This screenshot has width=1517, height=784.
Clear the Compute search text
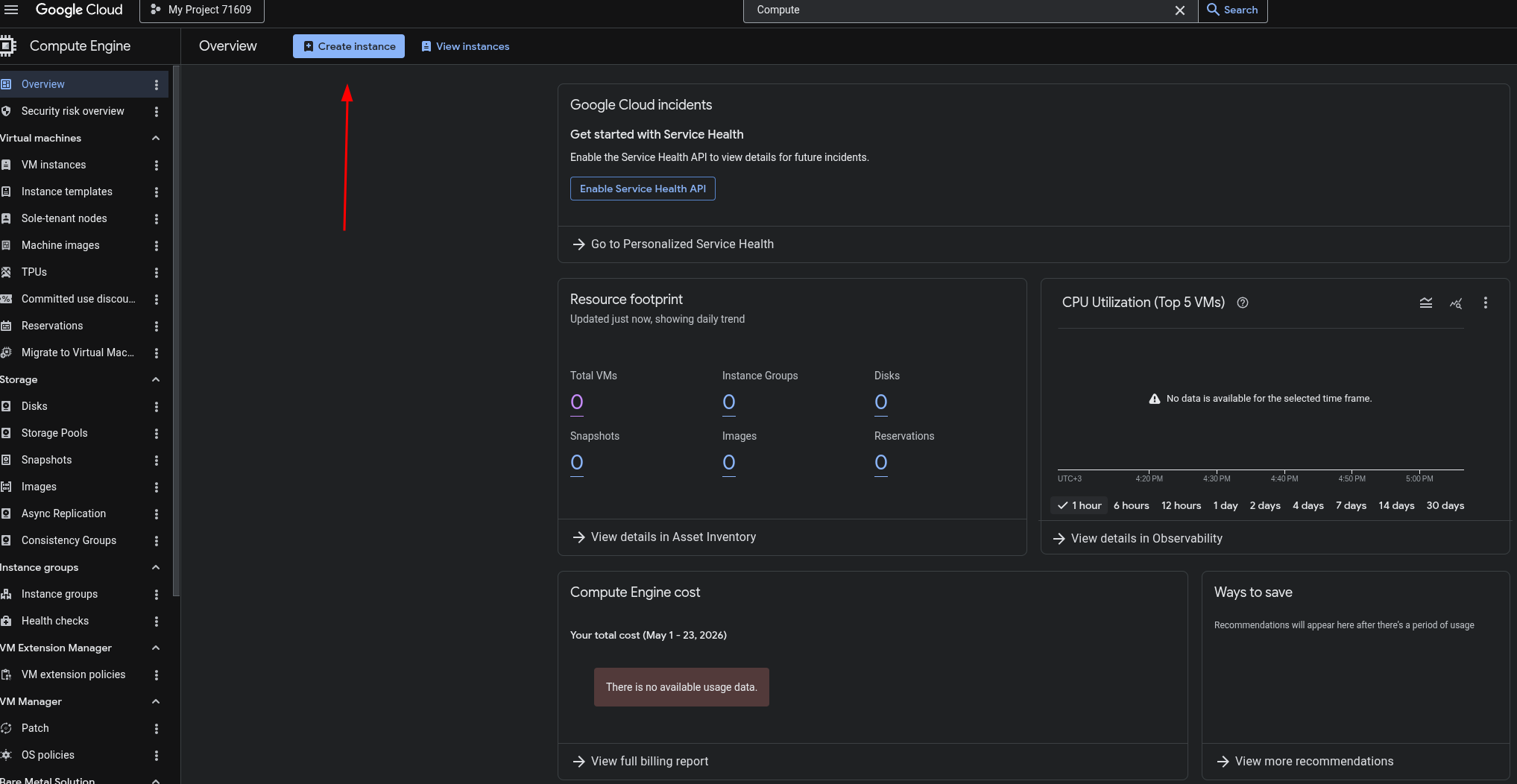click(x=1180, y=10)
